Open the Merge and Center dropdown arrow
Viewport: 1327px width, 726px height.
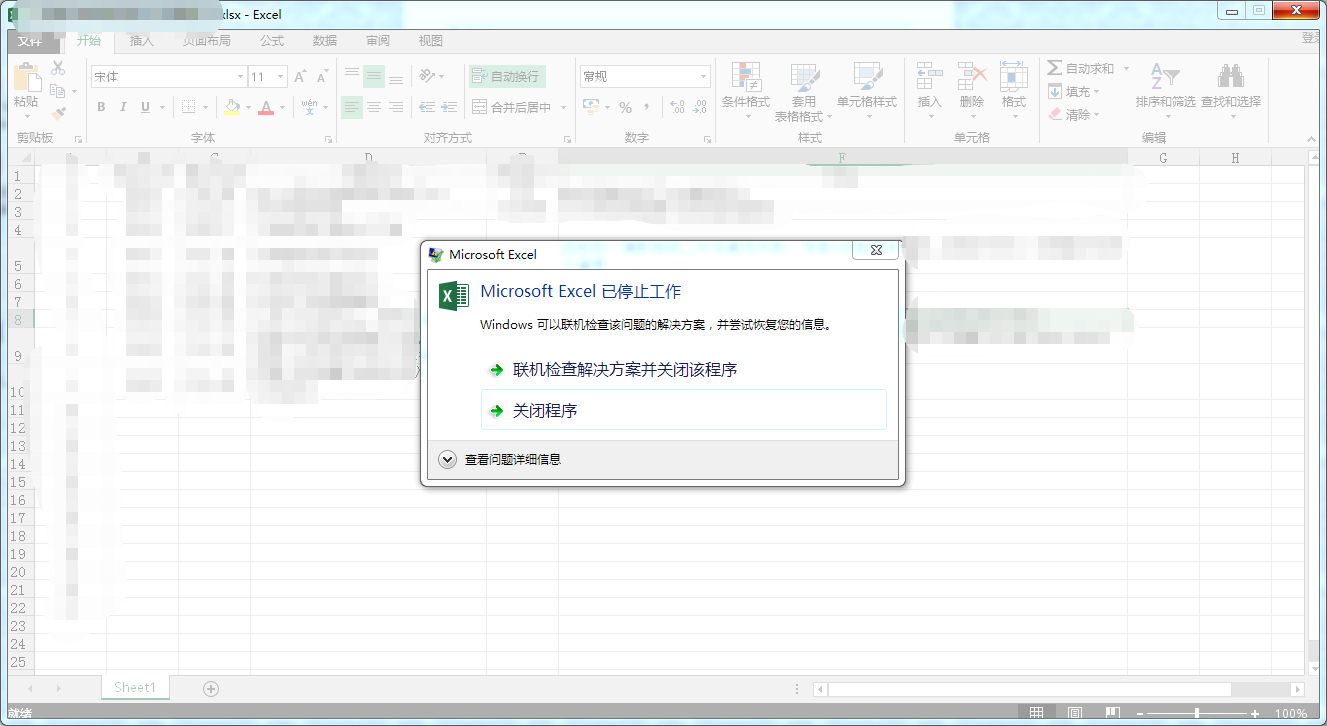pyautogui.click(x=563, y=107)
